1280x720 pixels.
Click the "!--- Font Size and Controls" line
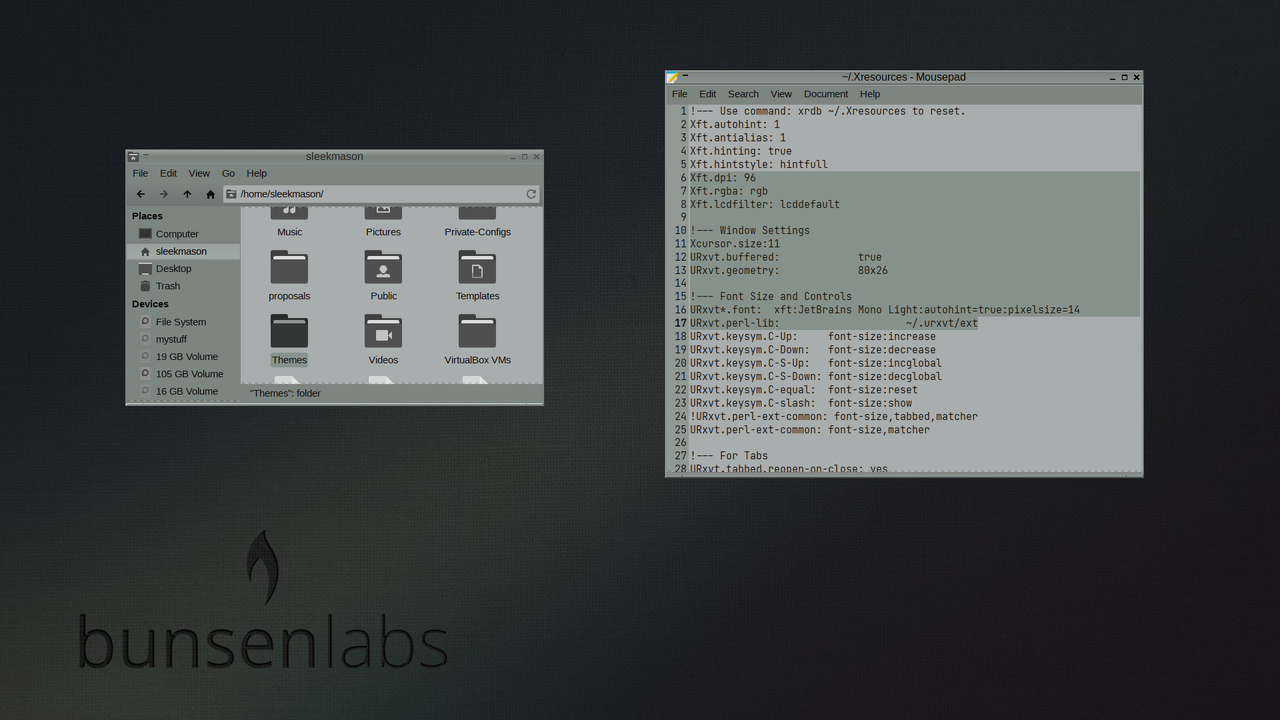tap(771, 297)
